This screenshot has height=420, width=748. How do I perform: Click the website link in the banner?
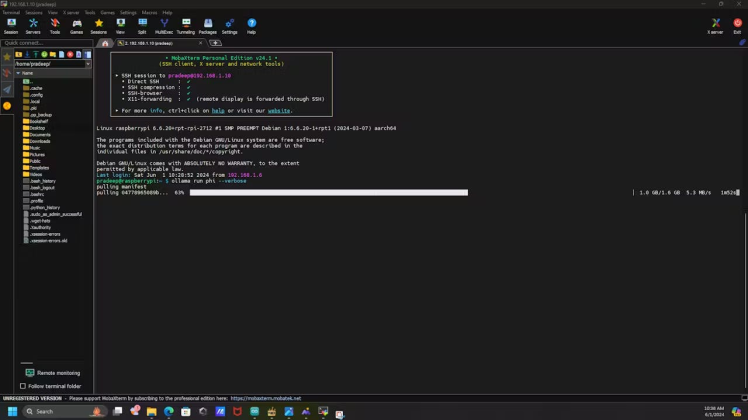(x=279, y=111)
